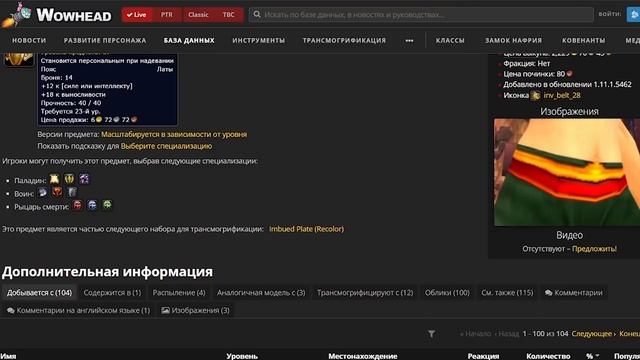The image size is (640, 360).
Task: Select the См. также (115) tab
Action: (507, 293)
